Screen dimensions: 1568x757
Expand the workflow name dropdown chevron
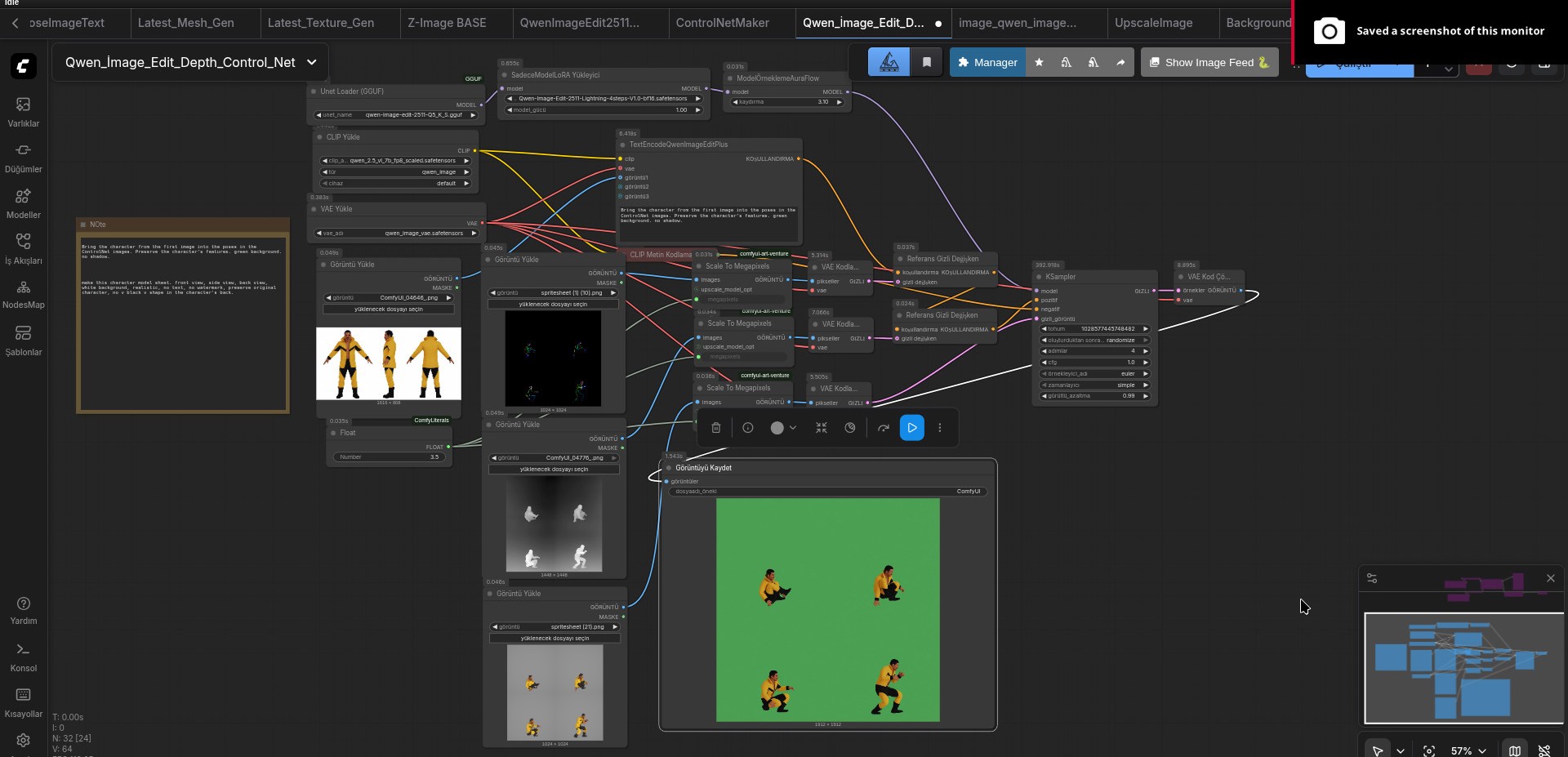311,62
